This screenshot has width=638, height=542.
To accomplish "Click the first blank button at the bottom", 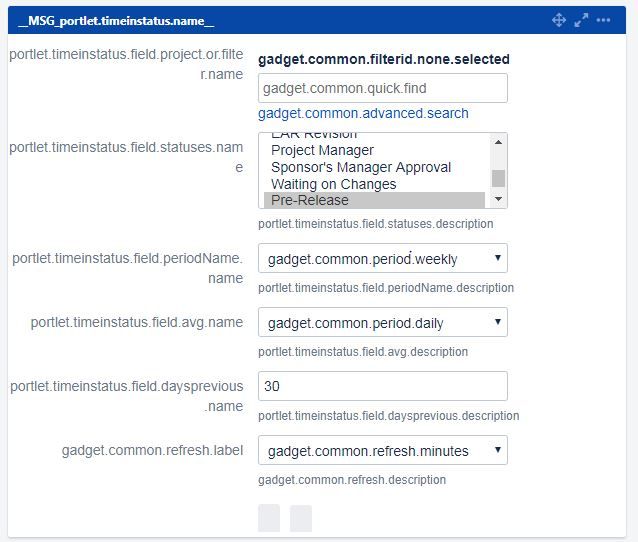I will [269, 518].
